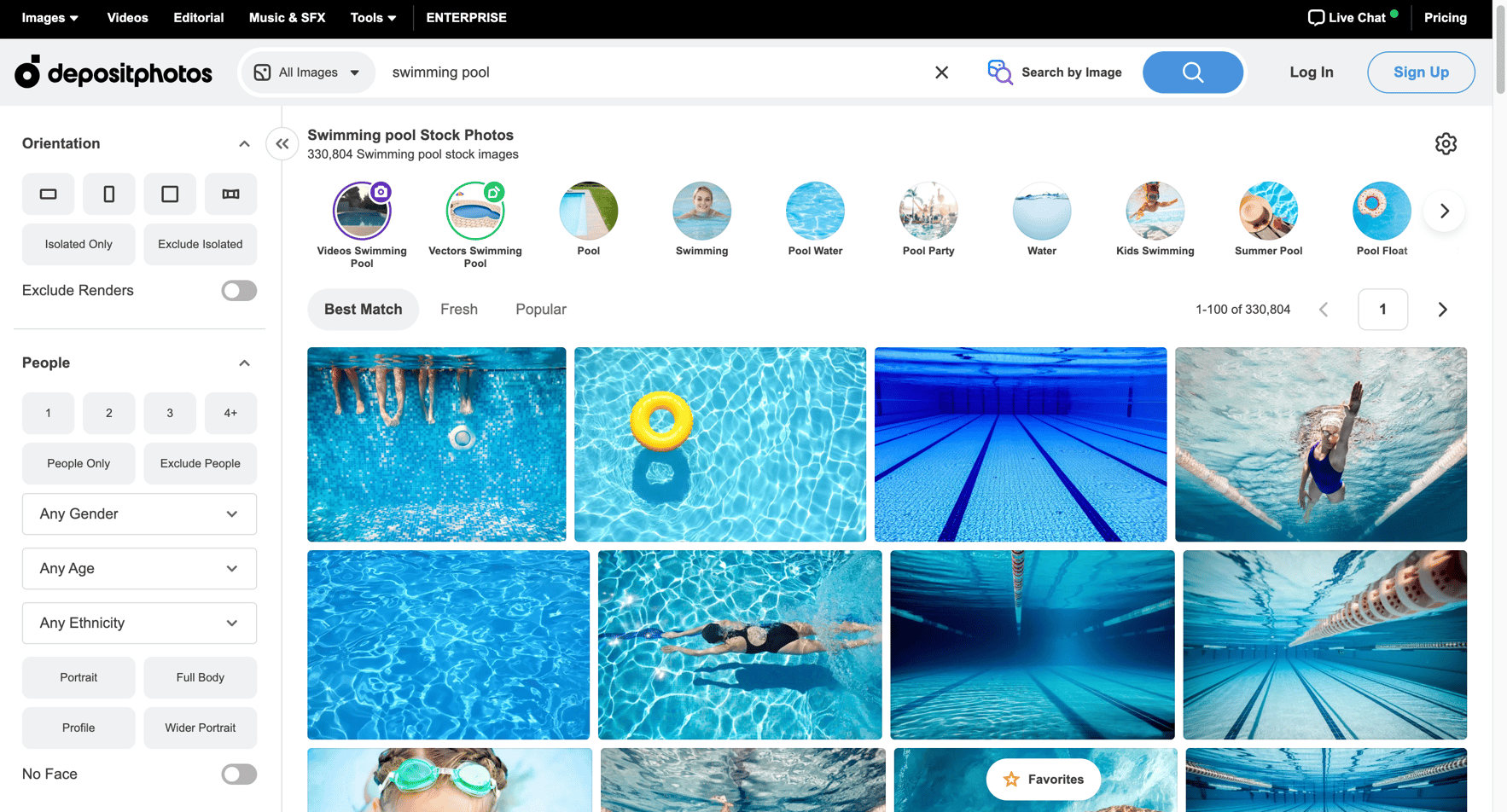The height and width of the screenshot is (812, 1507).
Task: Toggle Exclude Isolated filter
Action: coord(201,244)
